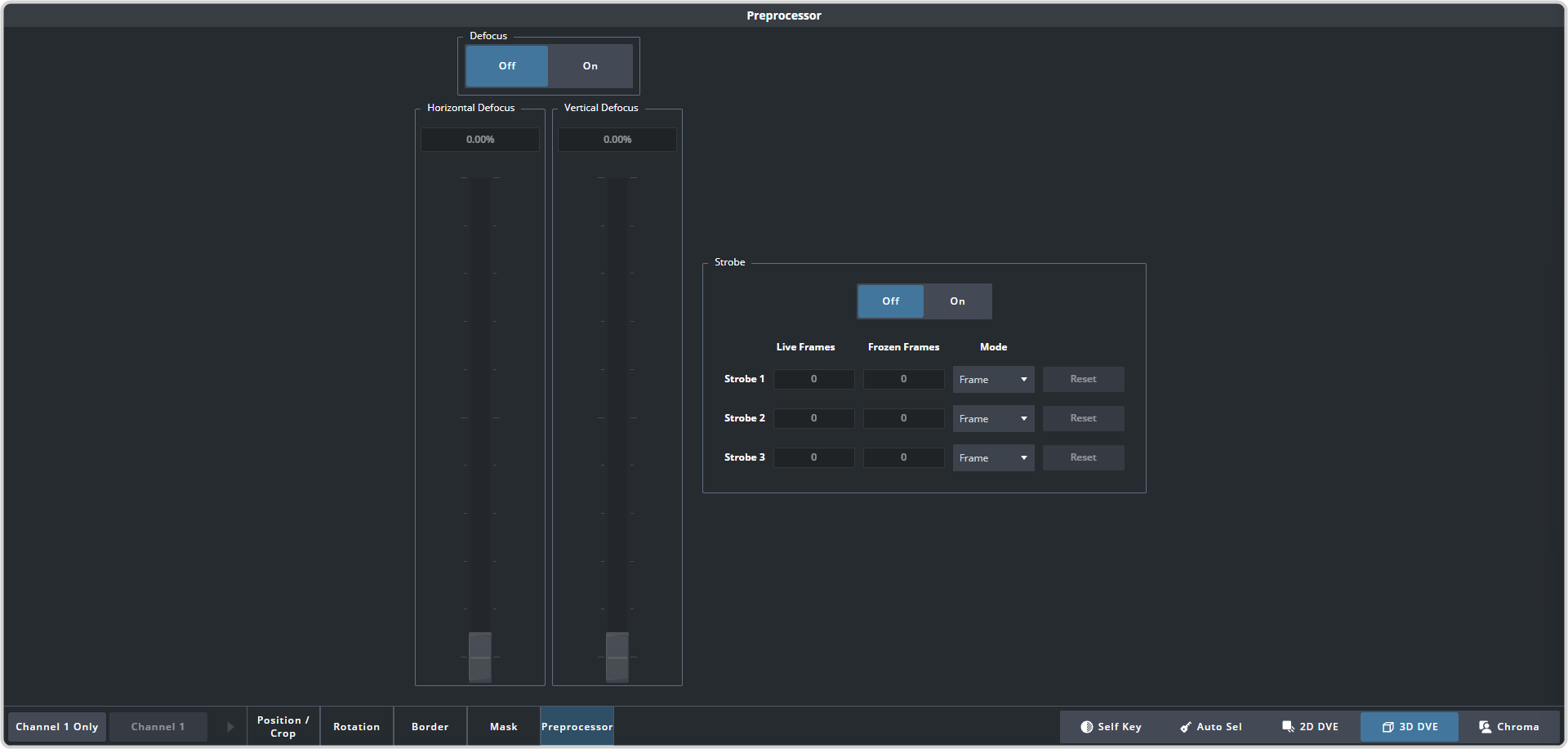The width and height of the screenshot is (1568, 749).
Task: Select the Self Key icon button
Action: click(1110, 727)
